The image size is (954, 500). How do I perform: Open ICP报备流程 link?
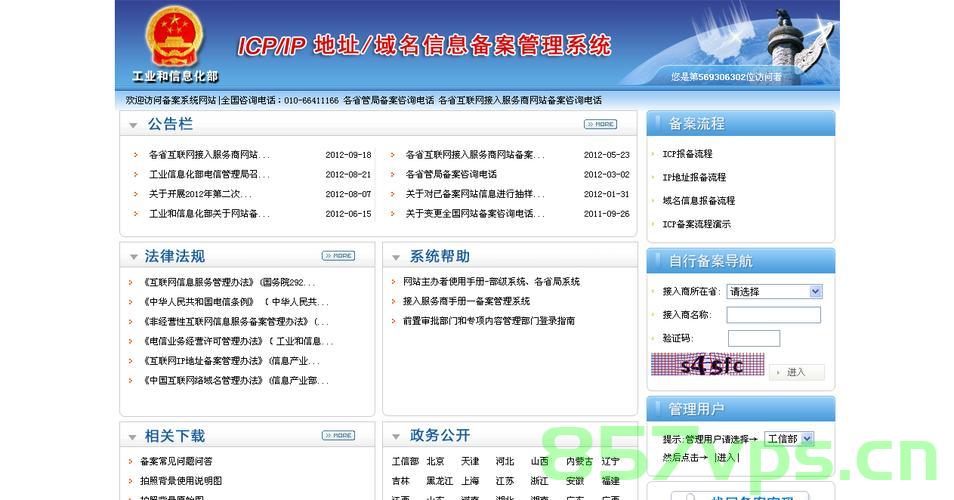pos(688,154)
